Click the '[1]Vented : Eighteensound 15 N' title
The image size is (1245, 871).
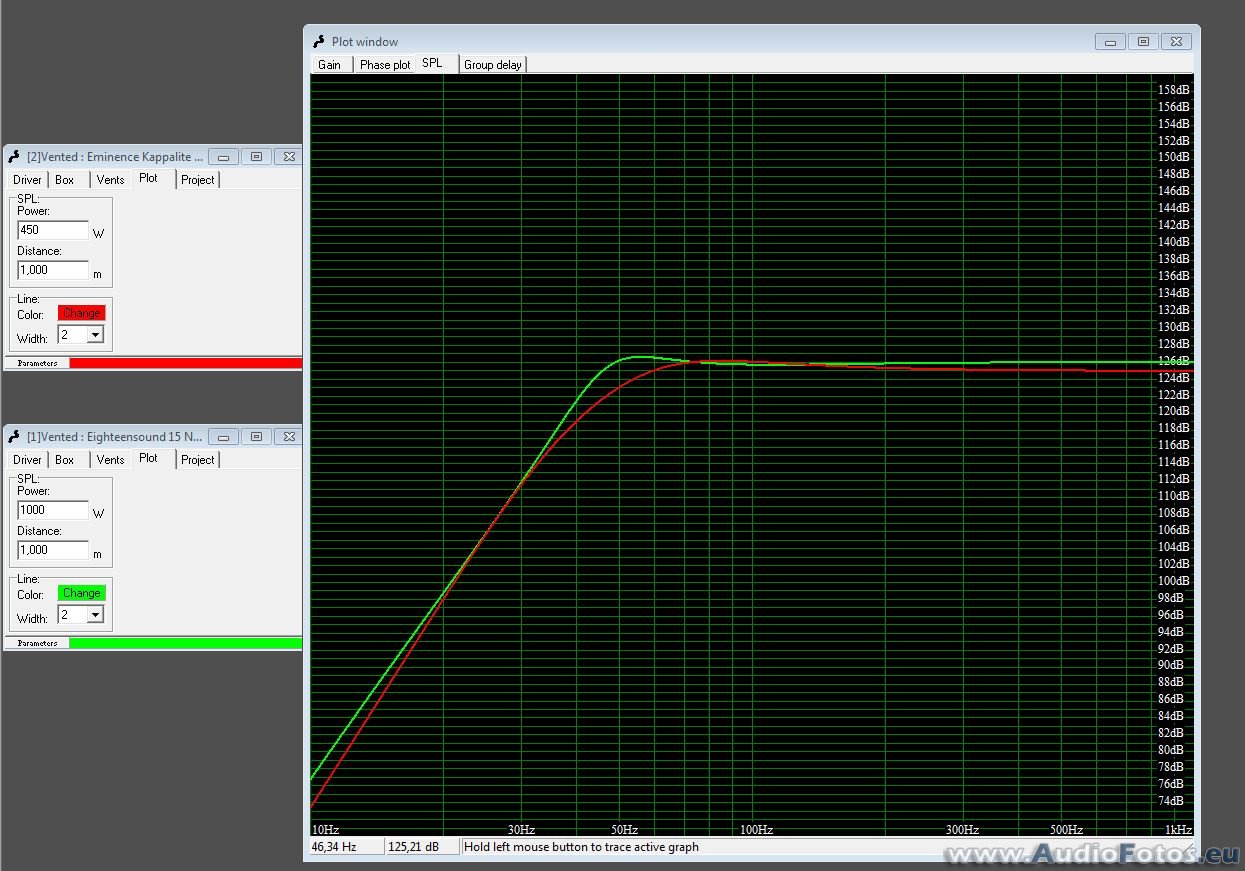point(115,436)
